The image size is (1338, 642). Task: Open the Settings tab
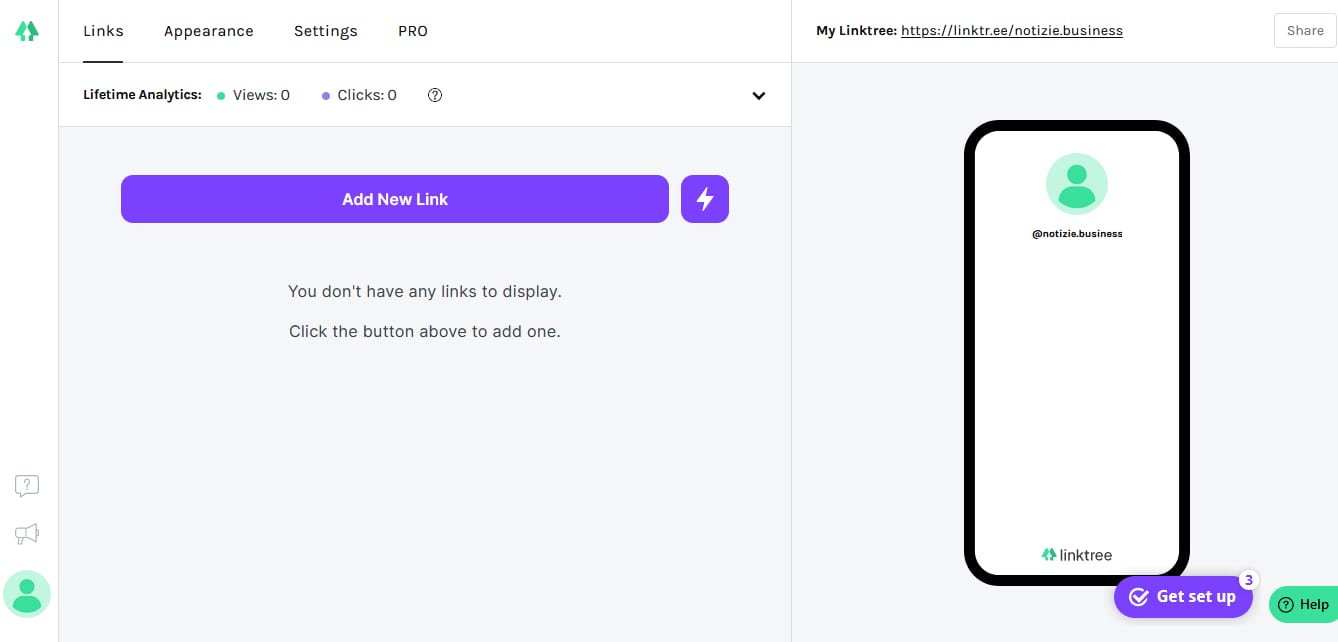point(325,31)
